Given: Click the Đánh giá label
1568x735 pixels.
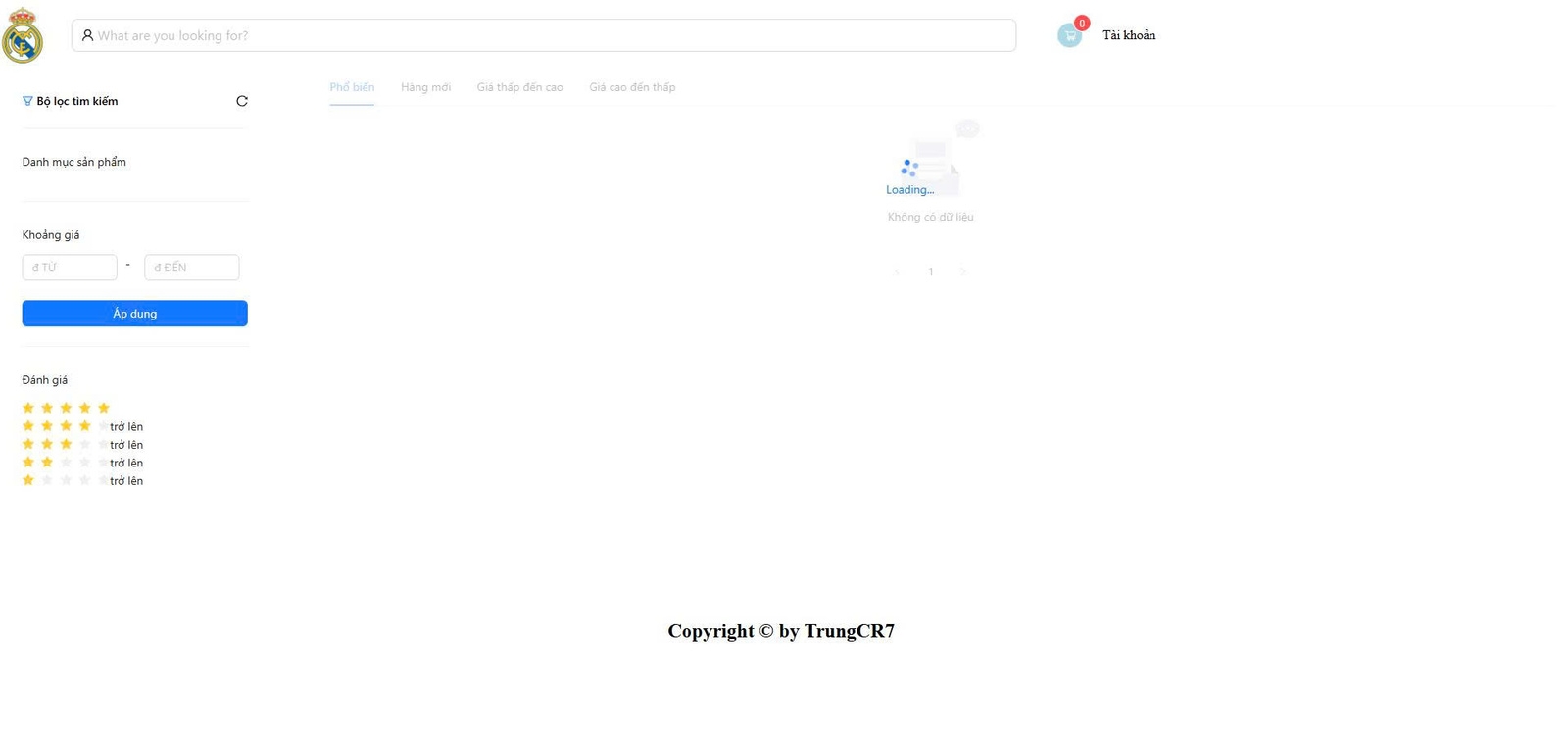Looking at the screenshot, I should [x=45, y=380].
